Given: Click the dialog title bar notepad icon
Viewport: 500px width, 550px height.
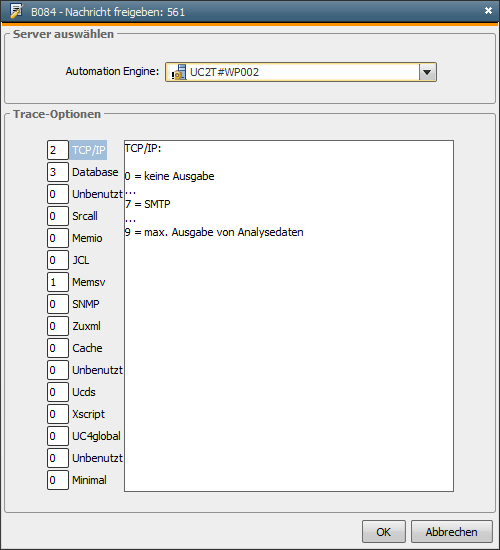Looking at the screenshot, I should coord(16,11).
